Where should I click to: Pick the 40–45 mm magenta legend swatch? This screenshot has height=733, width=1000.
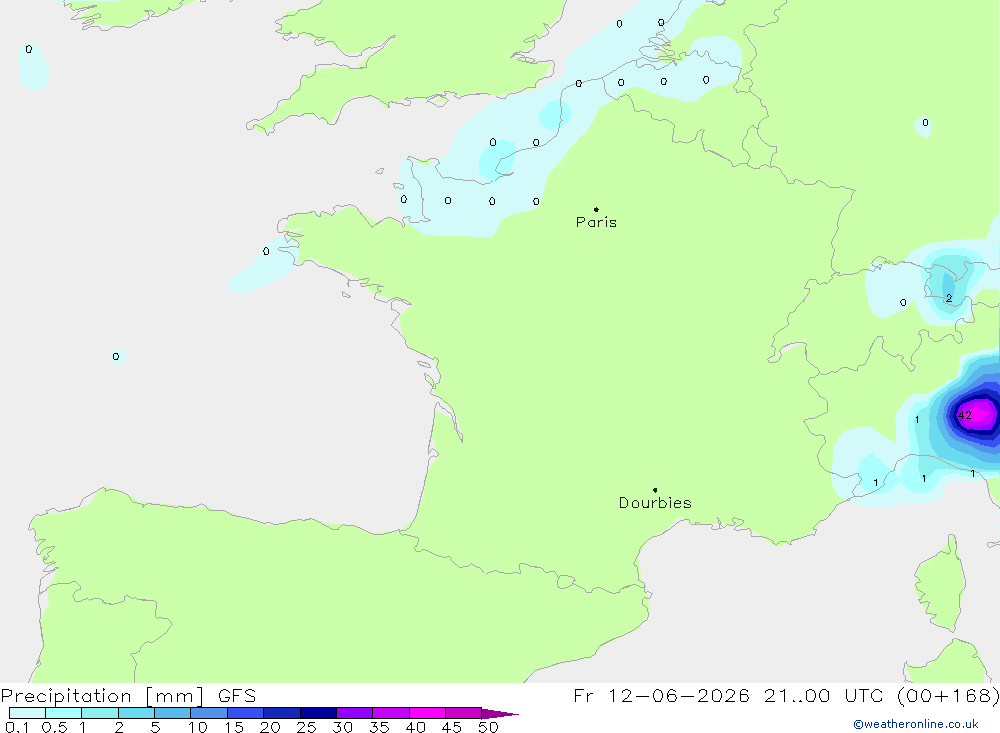pos(427,713)
